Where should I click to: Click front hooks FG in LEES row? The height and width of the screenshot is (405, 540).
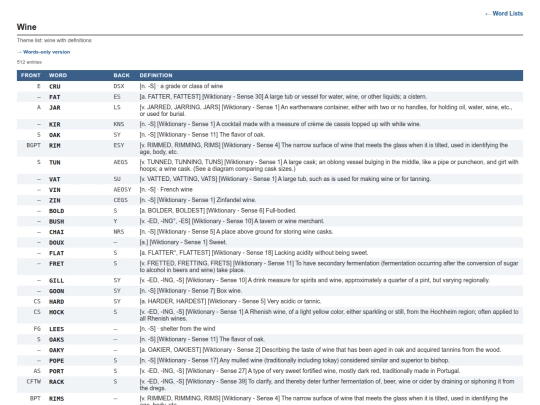click(37, 329)
